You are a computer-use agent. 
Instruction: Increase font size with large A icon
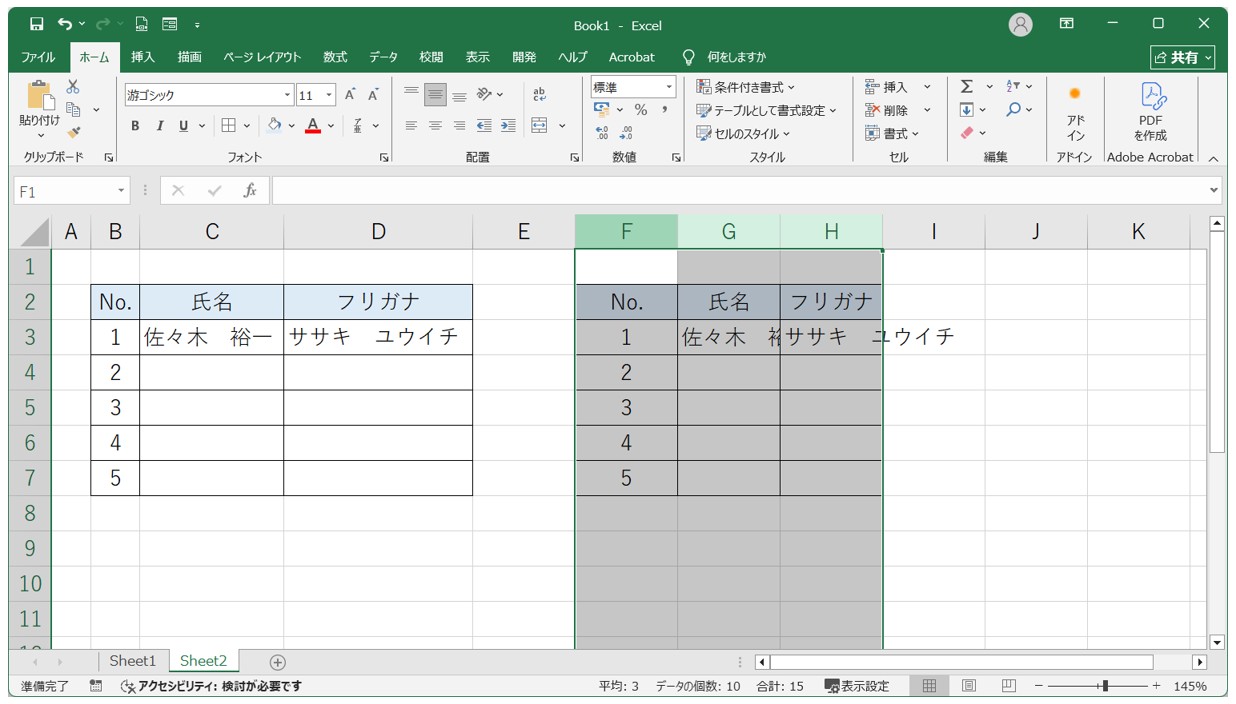click(351, 95)
